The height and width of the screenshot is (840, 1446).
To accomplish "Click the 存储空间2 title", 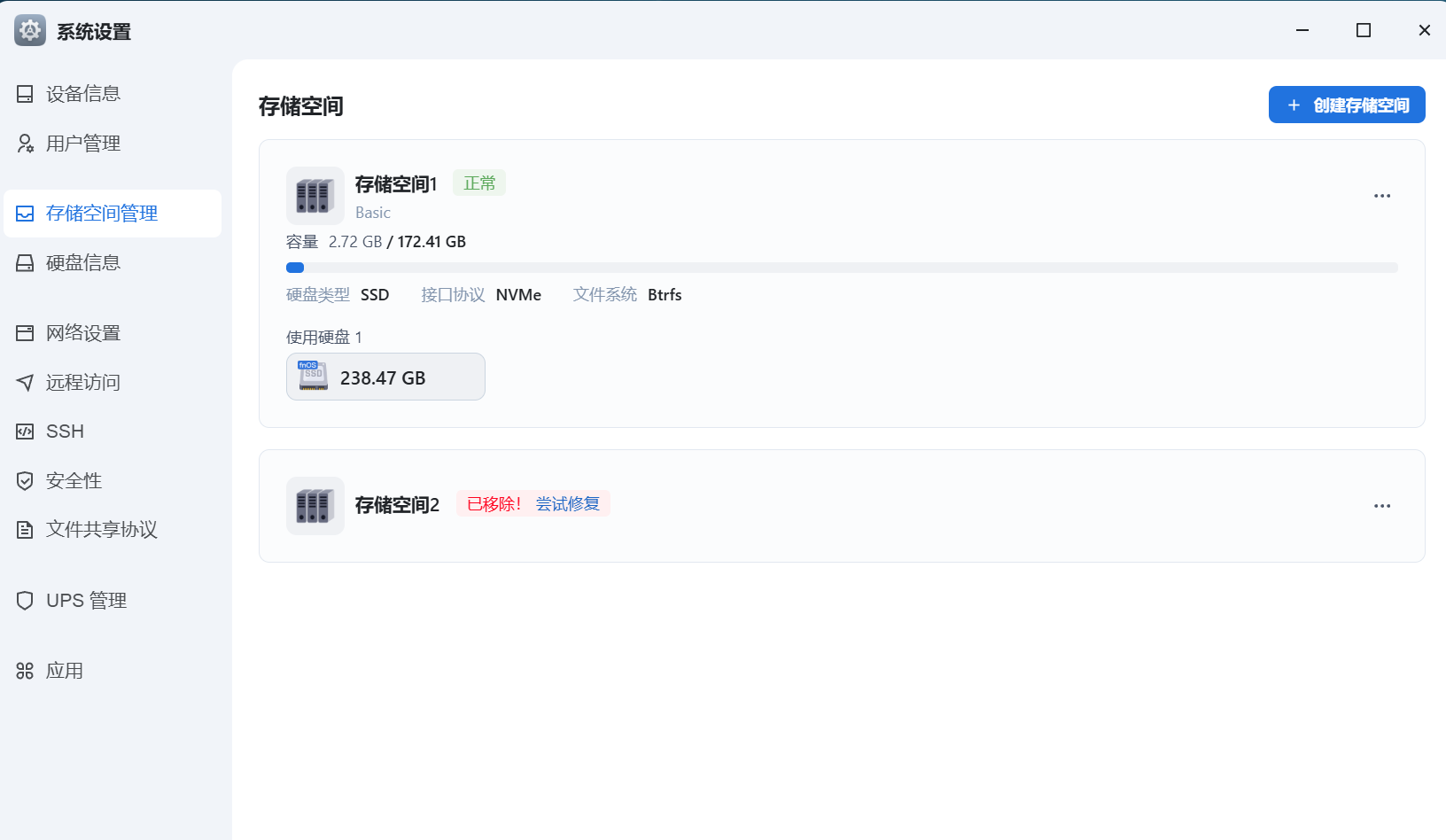I will point(397,505).
